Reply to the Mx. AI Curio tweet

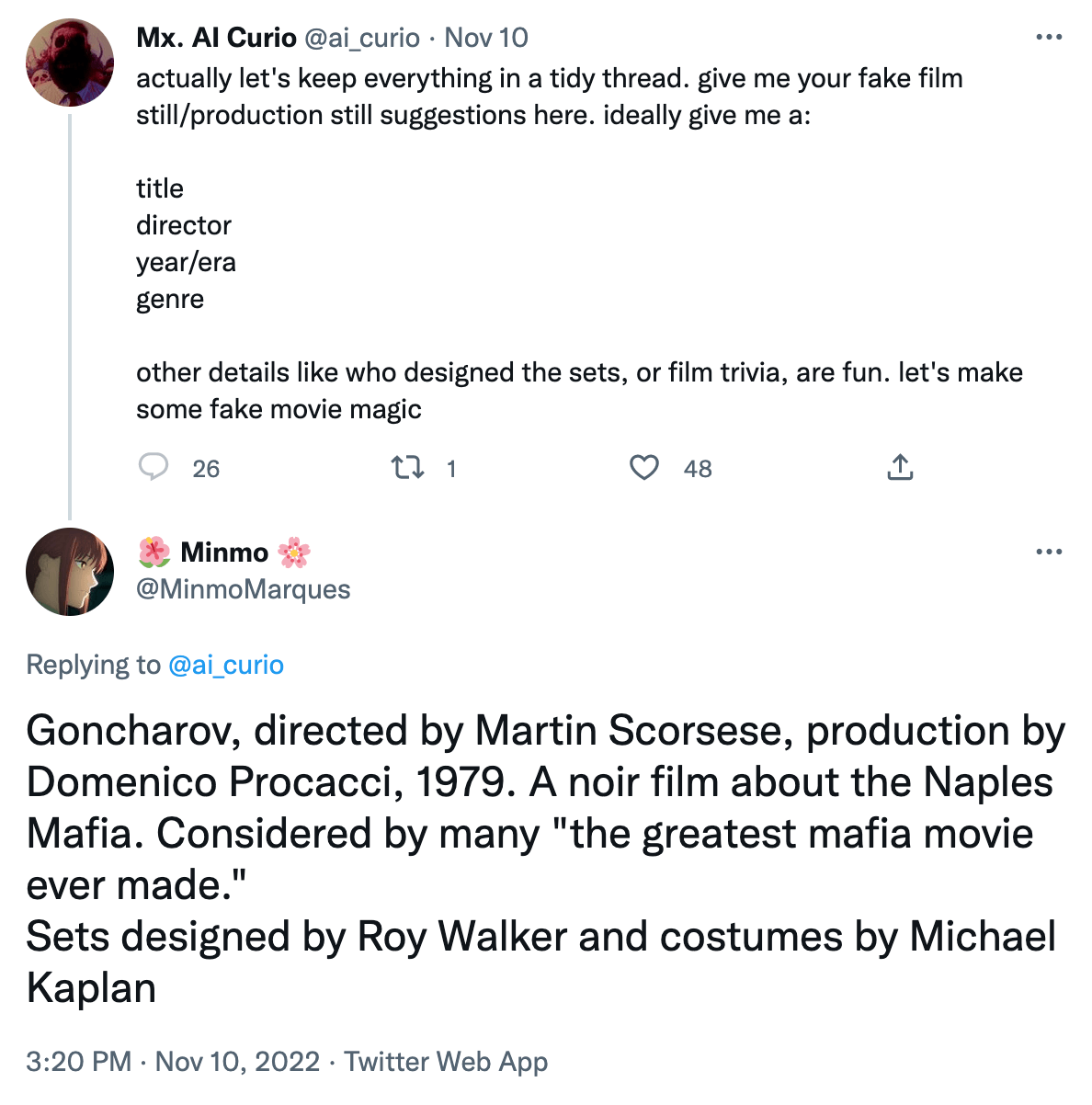[154, 467]
